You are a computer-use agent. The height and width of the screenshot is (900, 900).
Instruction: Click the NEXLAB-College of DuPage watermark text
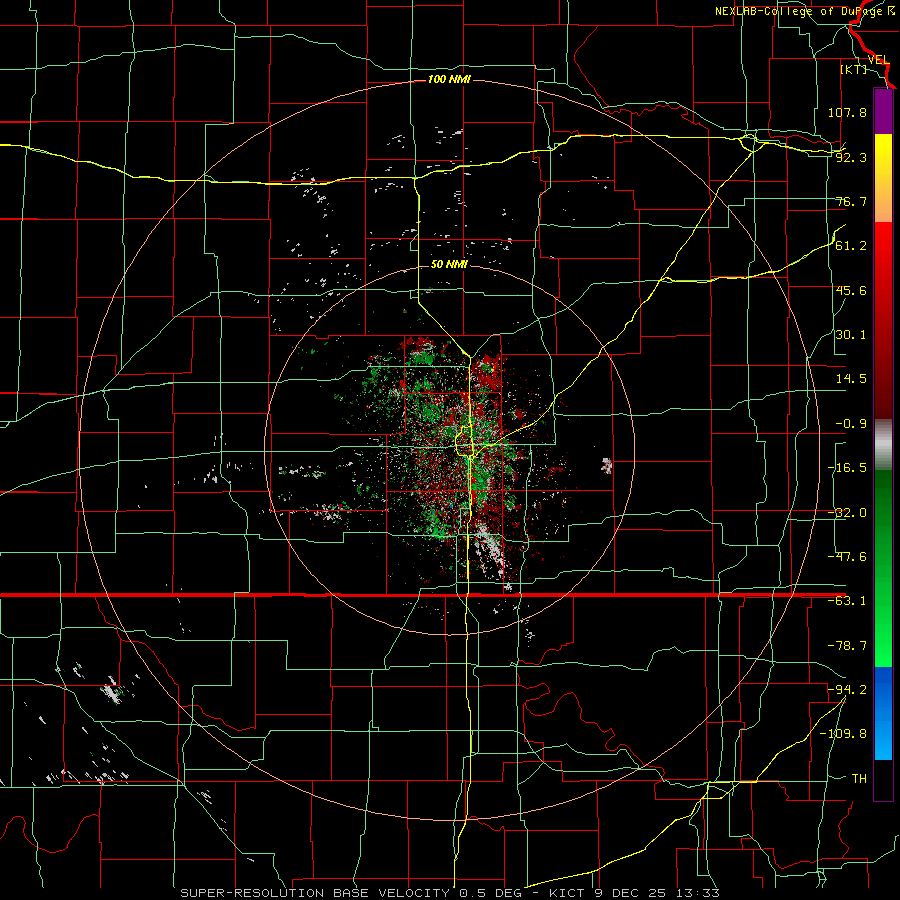[804, 11]
